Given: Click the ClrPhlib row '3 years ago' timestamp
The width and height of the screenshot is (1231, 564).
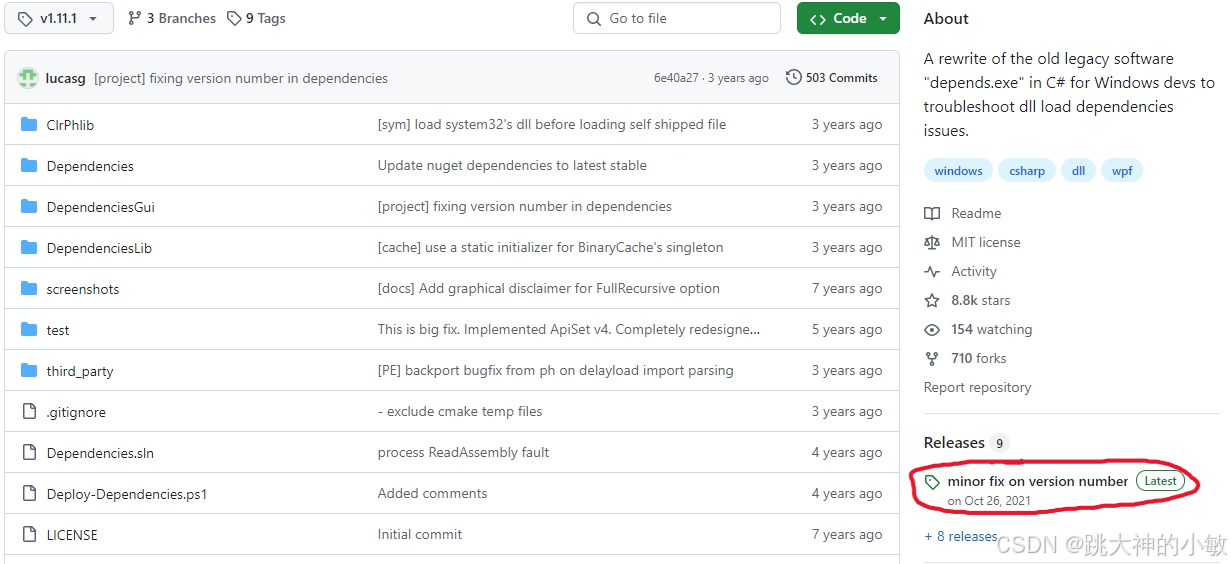Looking at the screenshot, I should tap(847, 124).
